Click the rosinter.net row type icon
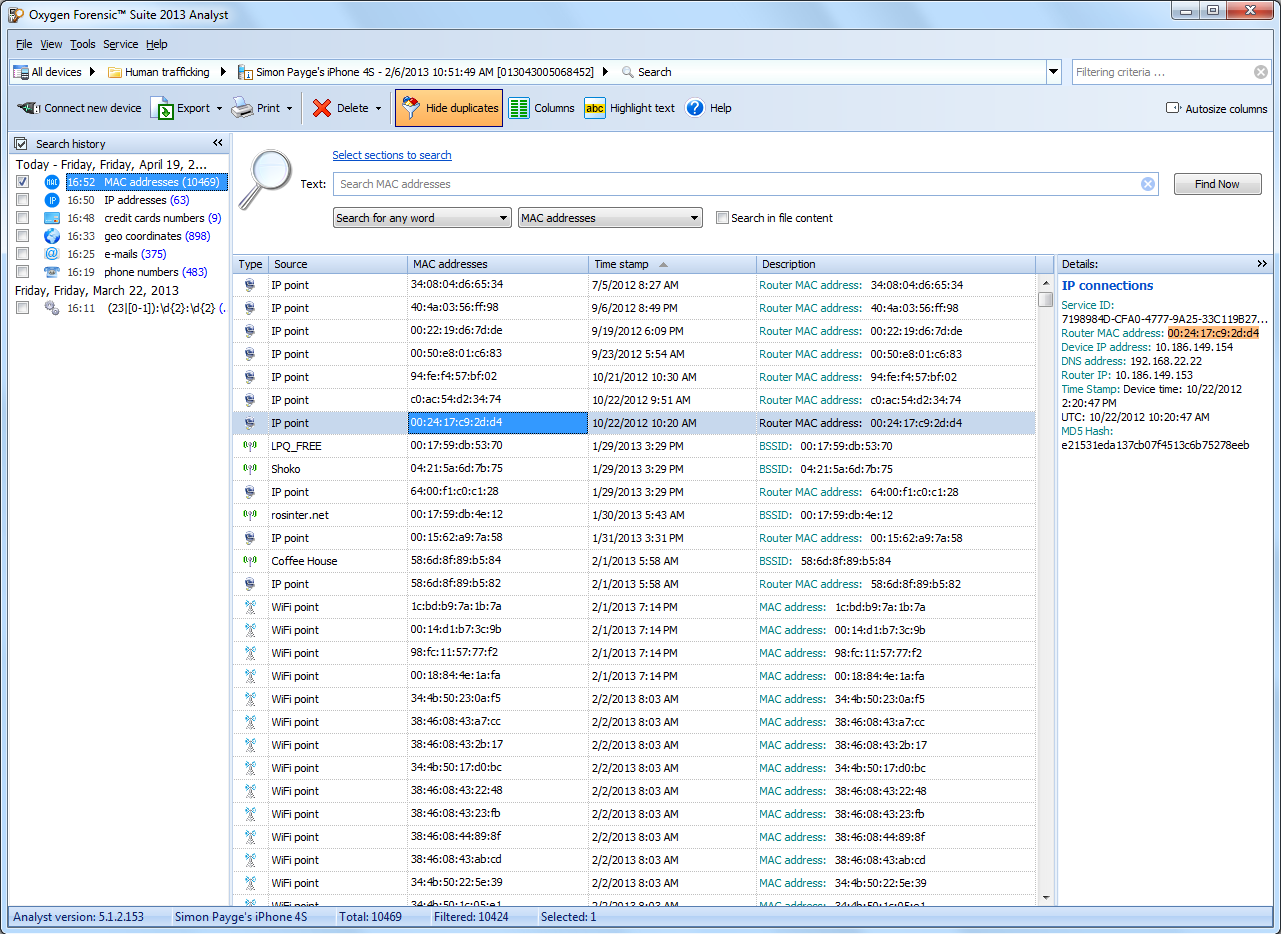Screen dimensions: 1281x934 click(250, 515)
